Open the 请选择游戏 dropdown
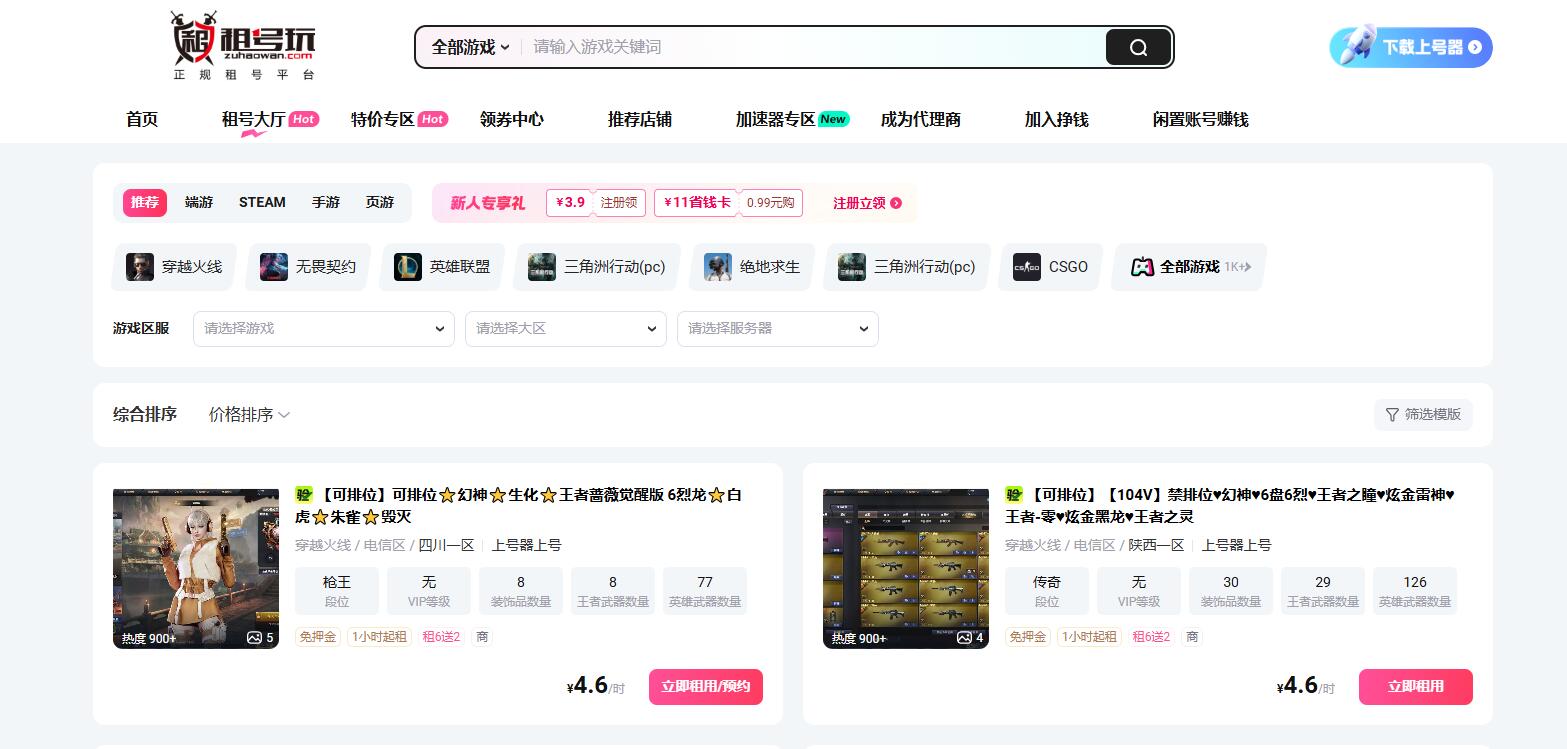This screenshot has height=749, width=1567. click(x=323, y=329)
